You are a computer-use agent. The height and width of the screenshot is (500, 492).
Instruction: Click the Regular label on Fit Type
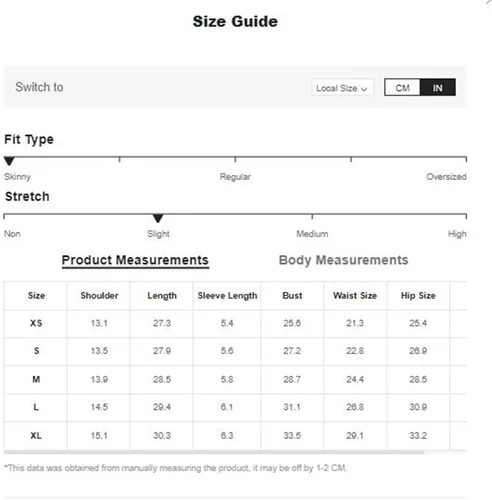pos(235,177)
